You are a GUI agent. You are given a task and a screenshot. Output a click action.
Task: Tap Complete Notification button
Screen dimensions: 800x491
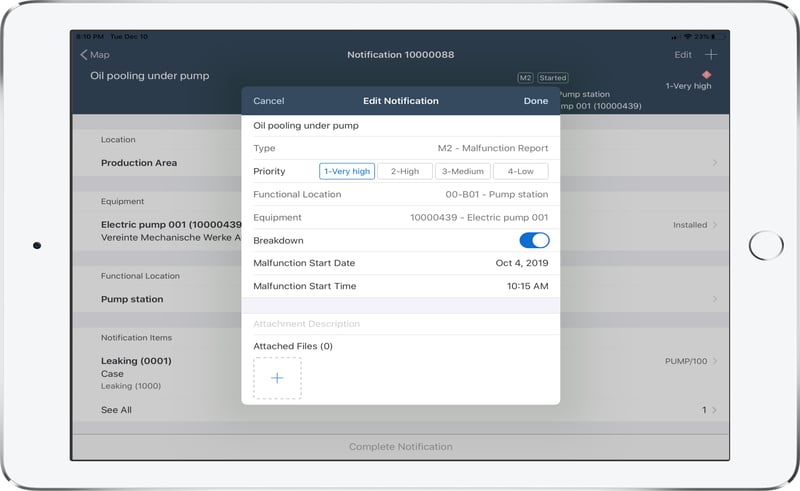click(x=401, y=447)
